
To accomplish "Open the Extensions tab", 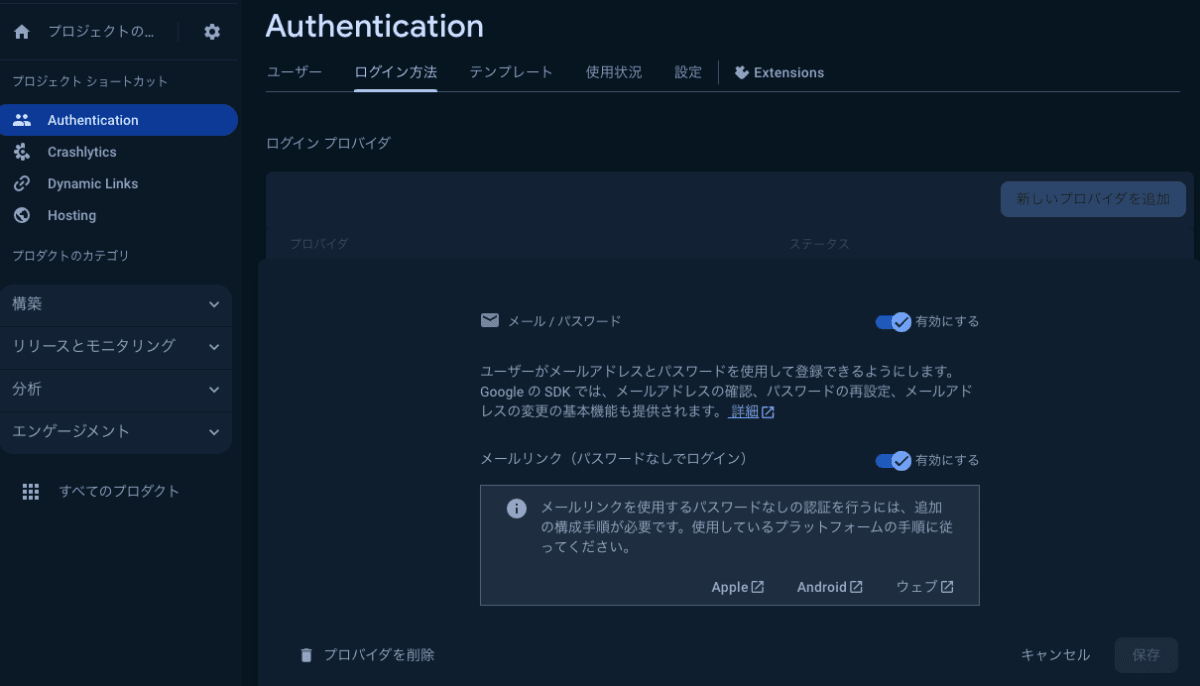I will tap(779, 72).
